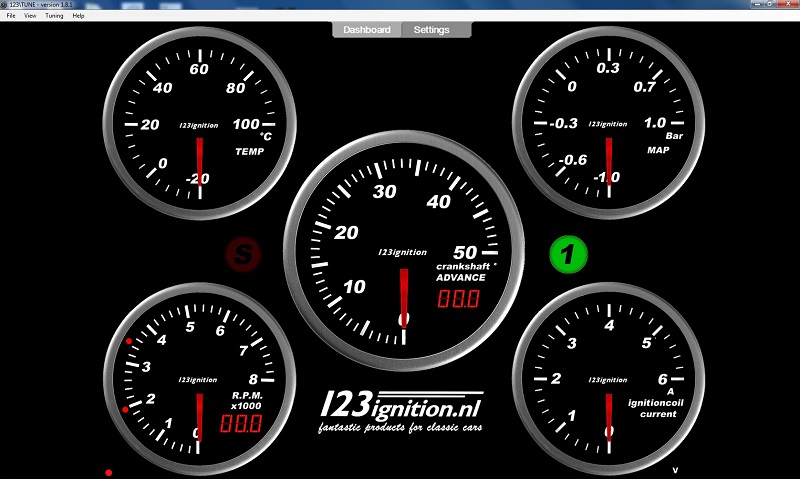Click the ignition coil current gauge
This screenshot has width=800, height=479.
coord(608,376)
